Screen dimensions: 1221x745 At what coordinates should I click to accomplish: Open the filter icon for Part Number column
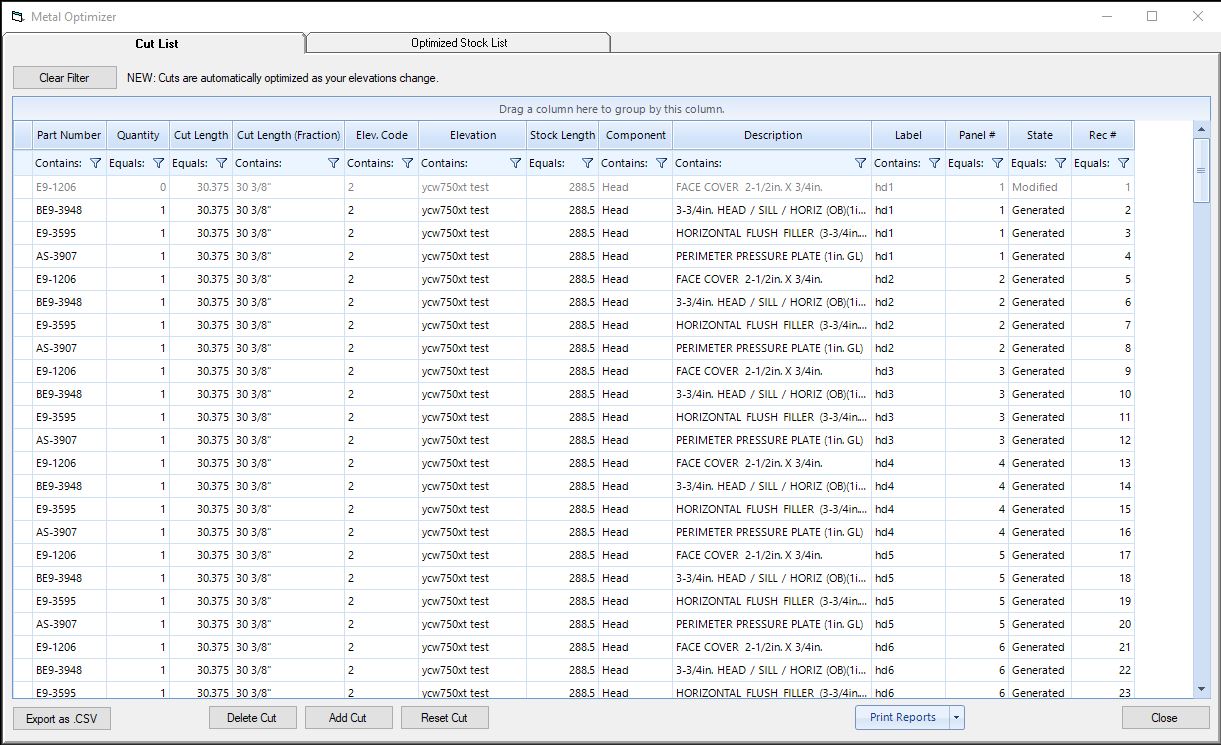click(96, 163)
